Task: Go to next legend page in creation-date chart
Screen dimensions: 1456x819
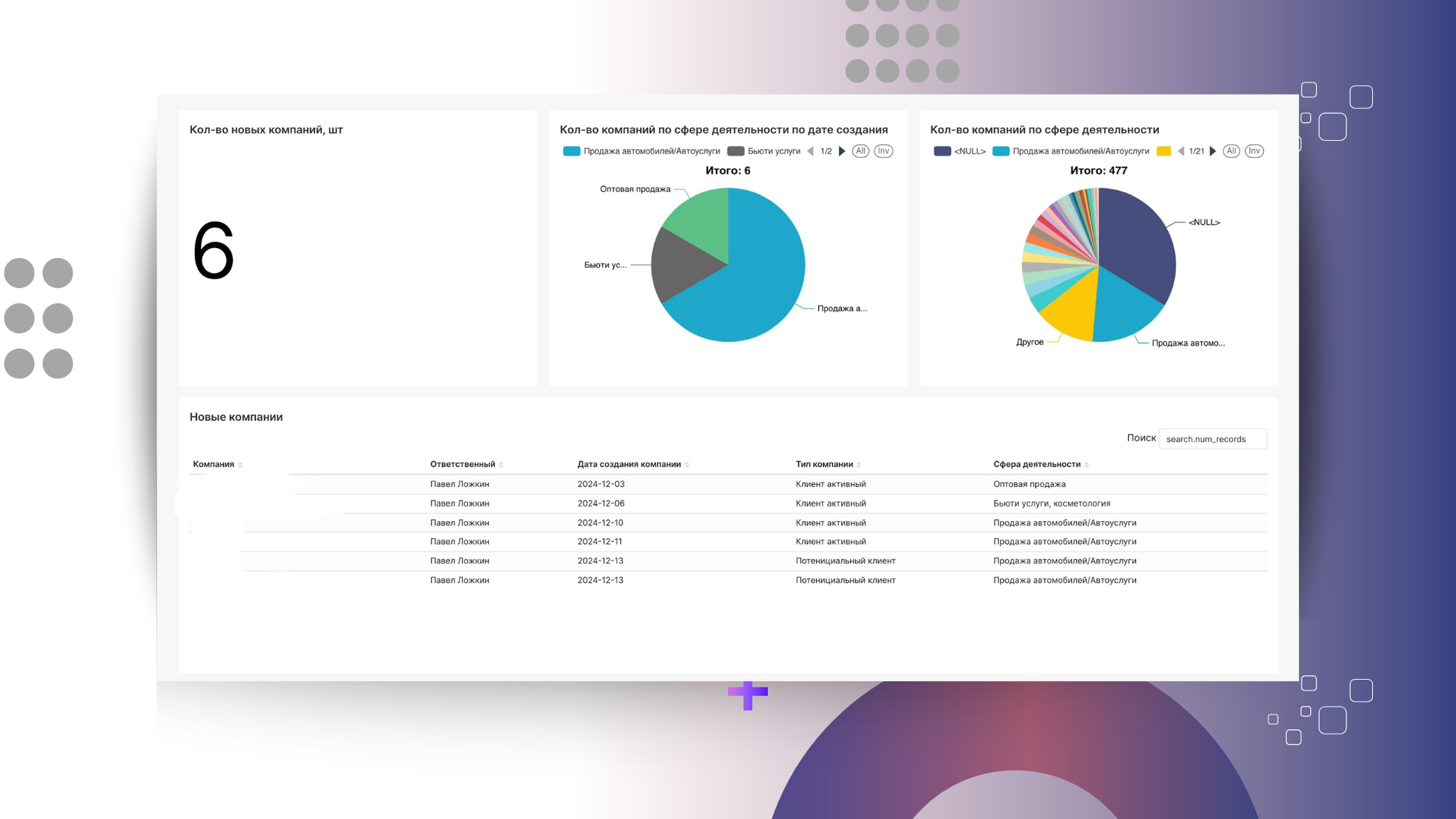Action: 842,151
